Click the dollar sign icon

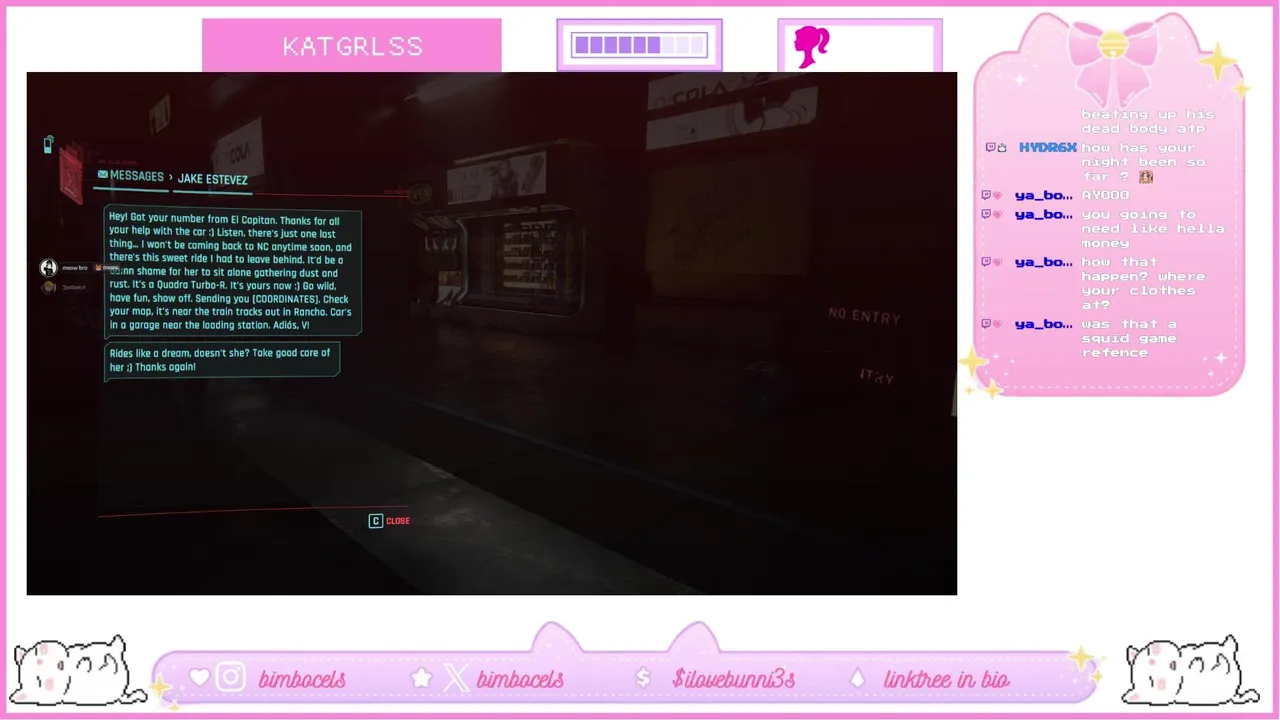pyautogui.click(x=643, y=678)
